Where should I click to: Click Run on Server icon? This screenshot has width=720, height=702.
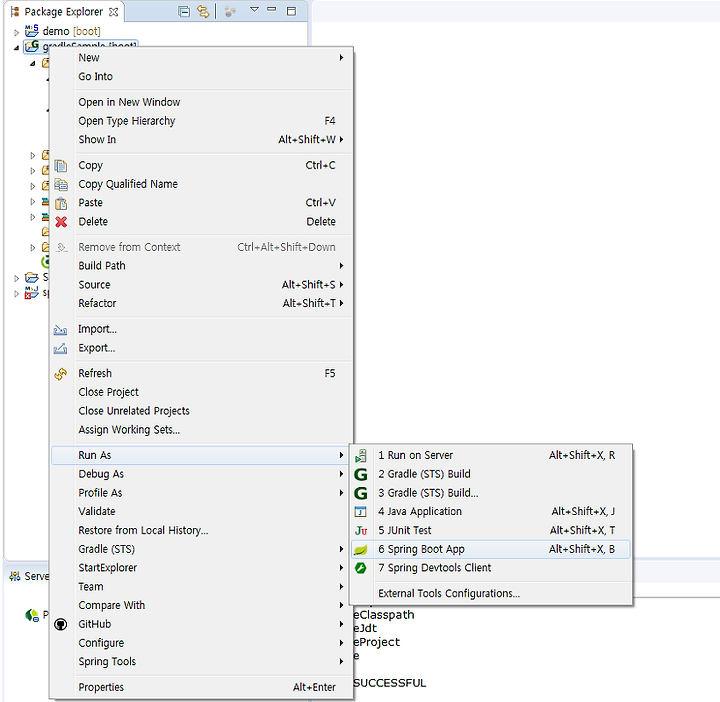tap(361, 455)
